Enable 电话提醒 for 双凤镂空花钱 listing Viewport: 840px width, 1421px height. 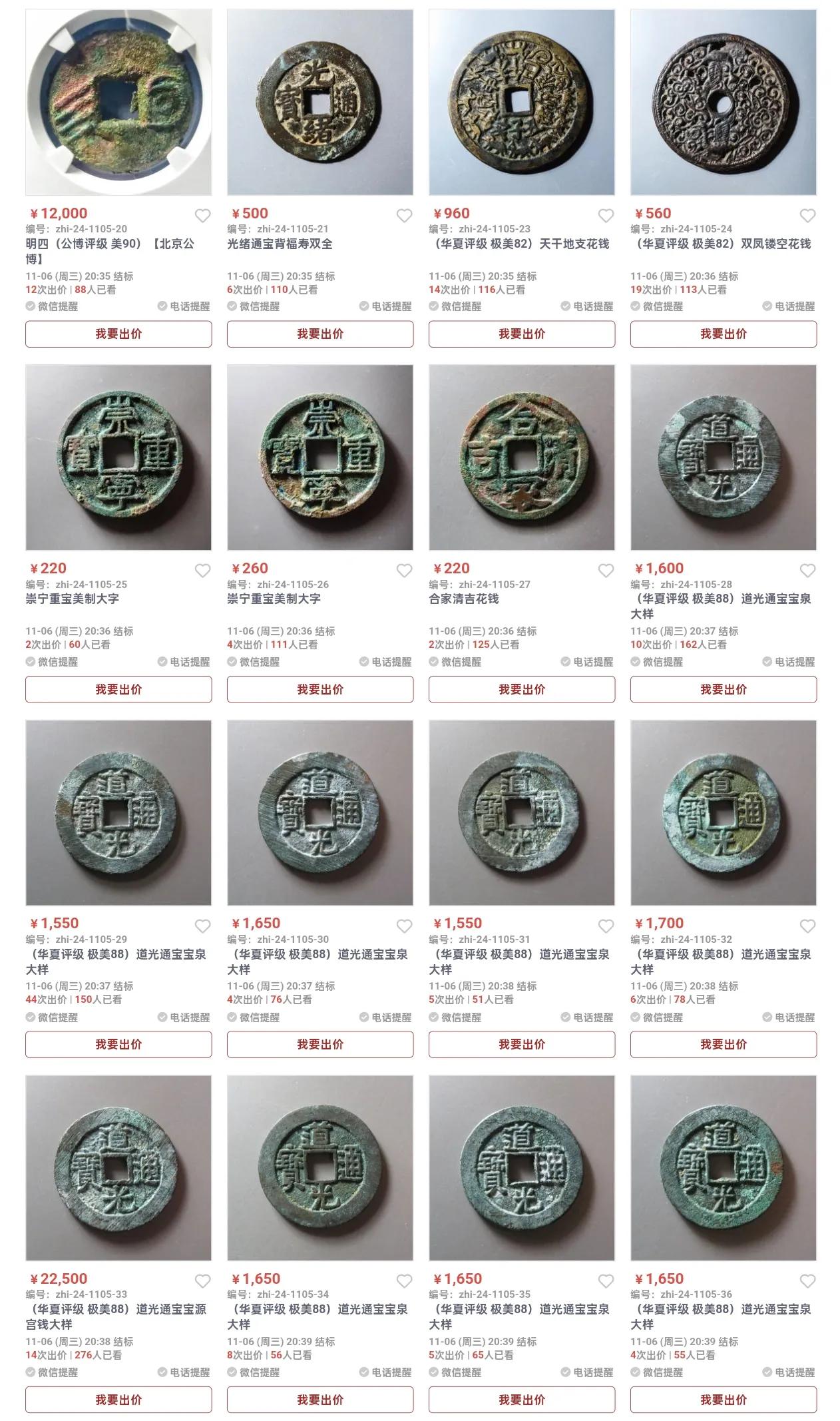[789, 306]
